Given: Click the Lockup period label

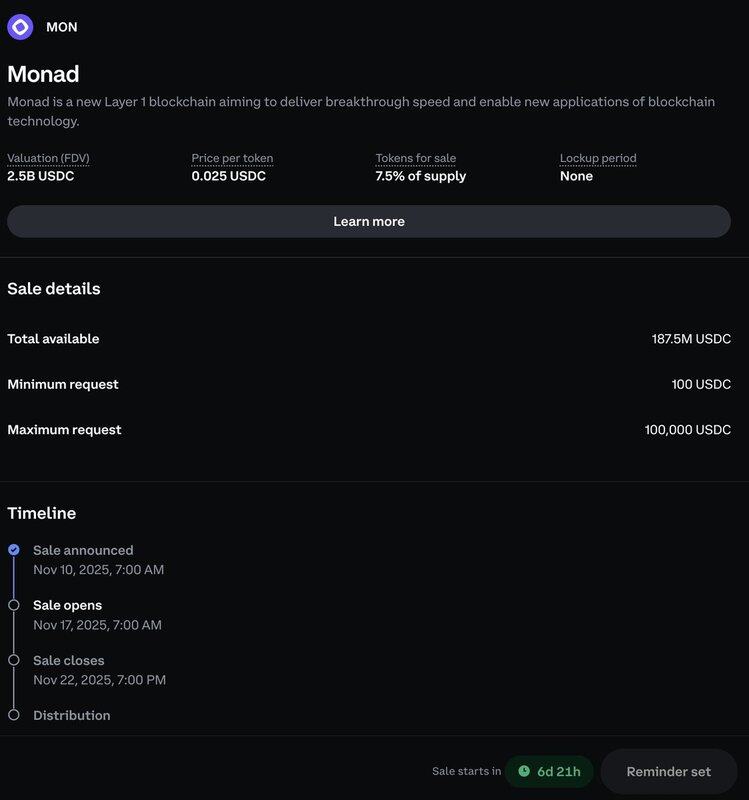Looking at the screenshot, I should [598, 158].
